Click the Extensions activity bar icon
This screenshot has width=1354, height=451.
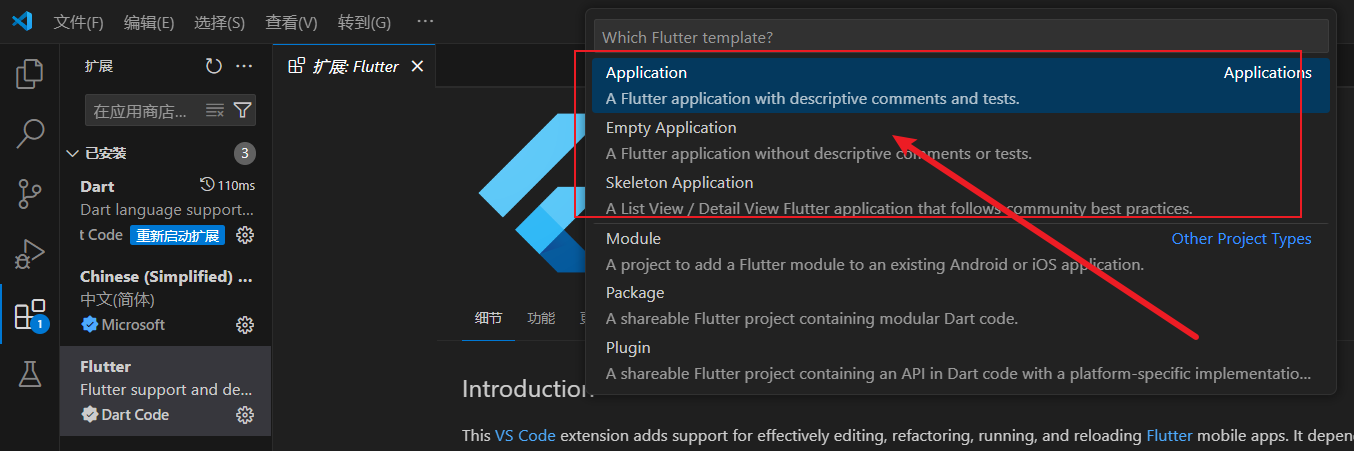(30, 315)
